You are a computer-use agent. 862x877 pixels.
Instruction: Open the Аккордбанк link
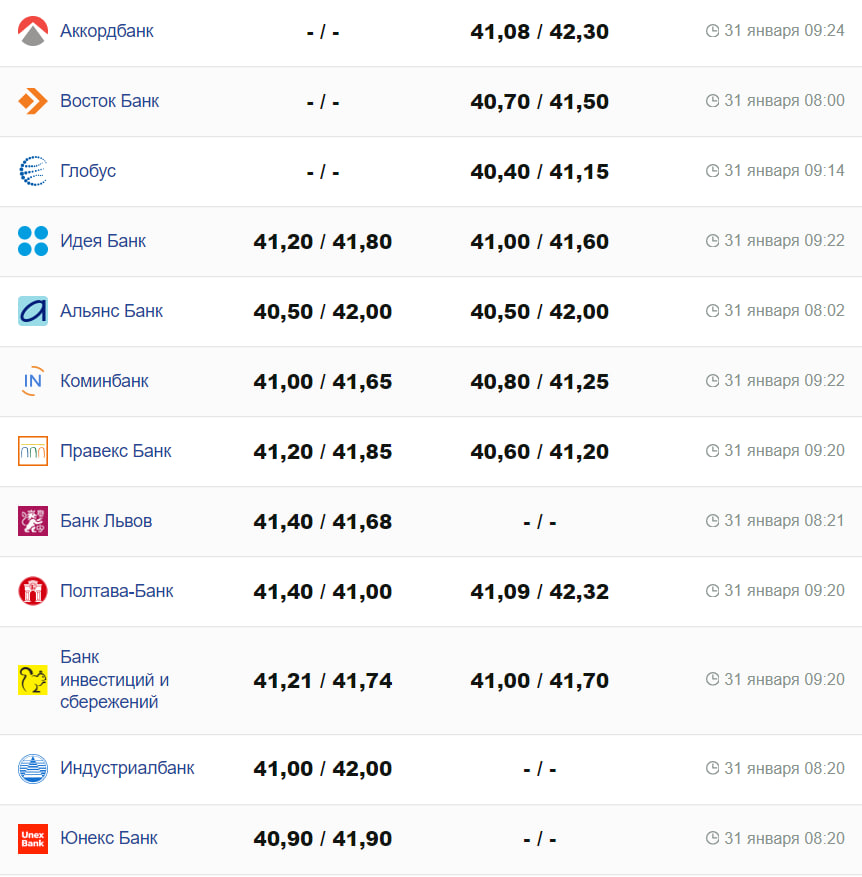(107, 31)
